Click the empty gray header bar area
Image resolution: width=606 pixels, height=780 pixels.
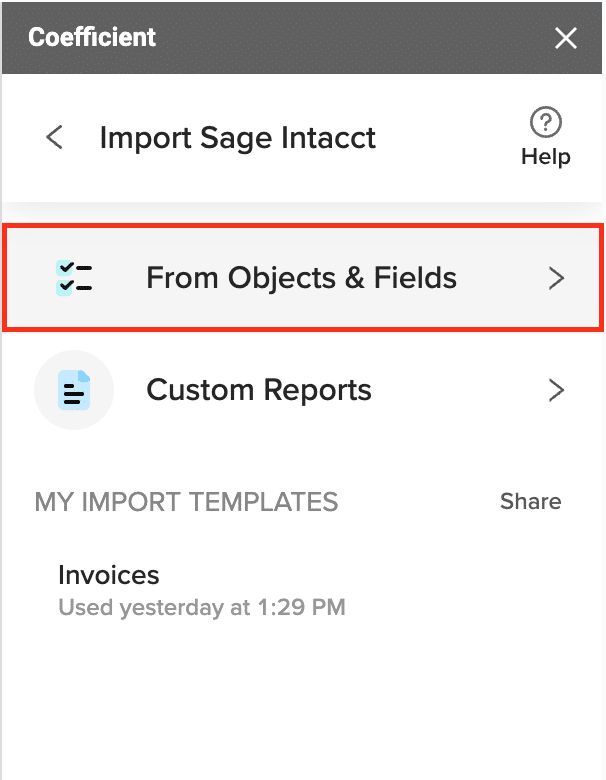coord(350,38)
